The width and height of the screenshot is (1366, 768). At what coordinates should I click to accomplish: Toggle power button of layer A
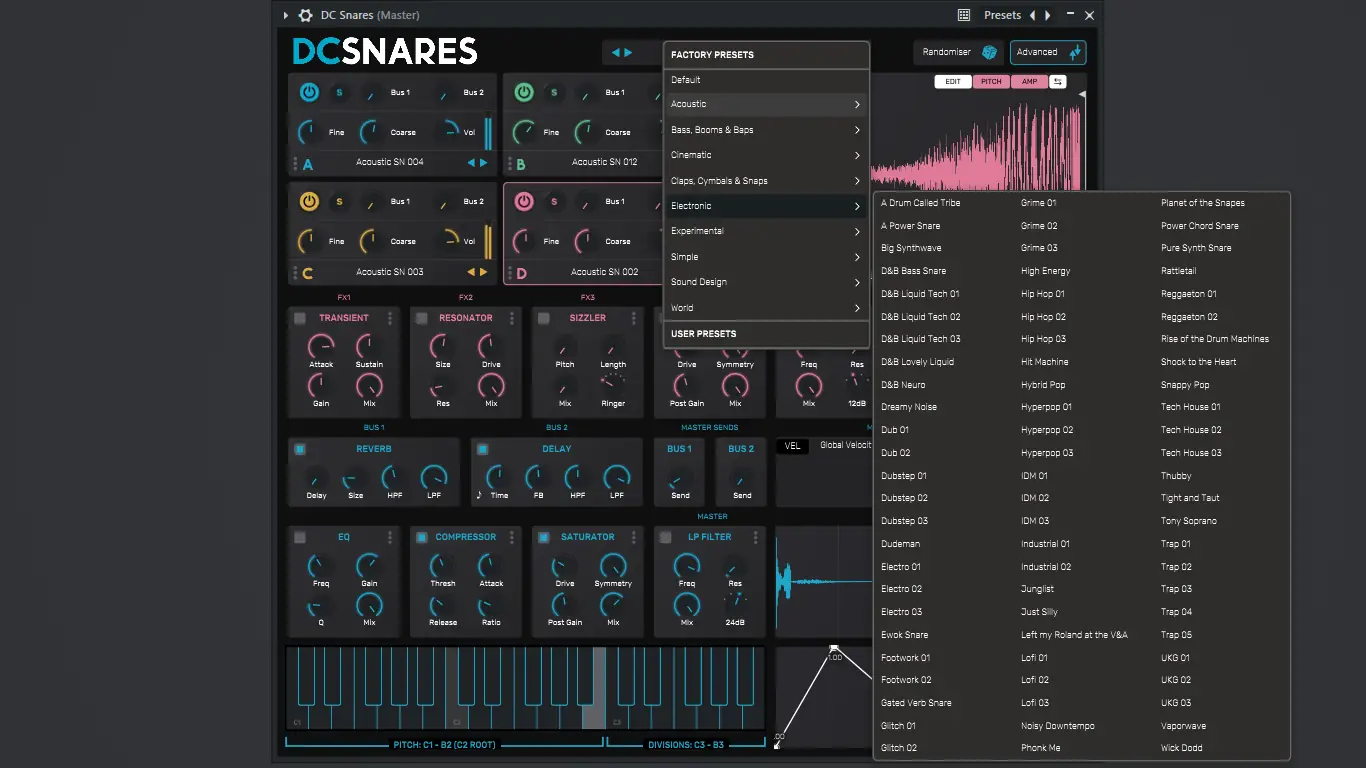click(309, 93)
